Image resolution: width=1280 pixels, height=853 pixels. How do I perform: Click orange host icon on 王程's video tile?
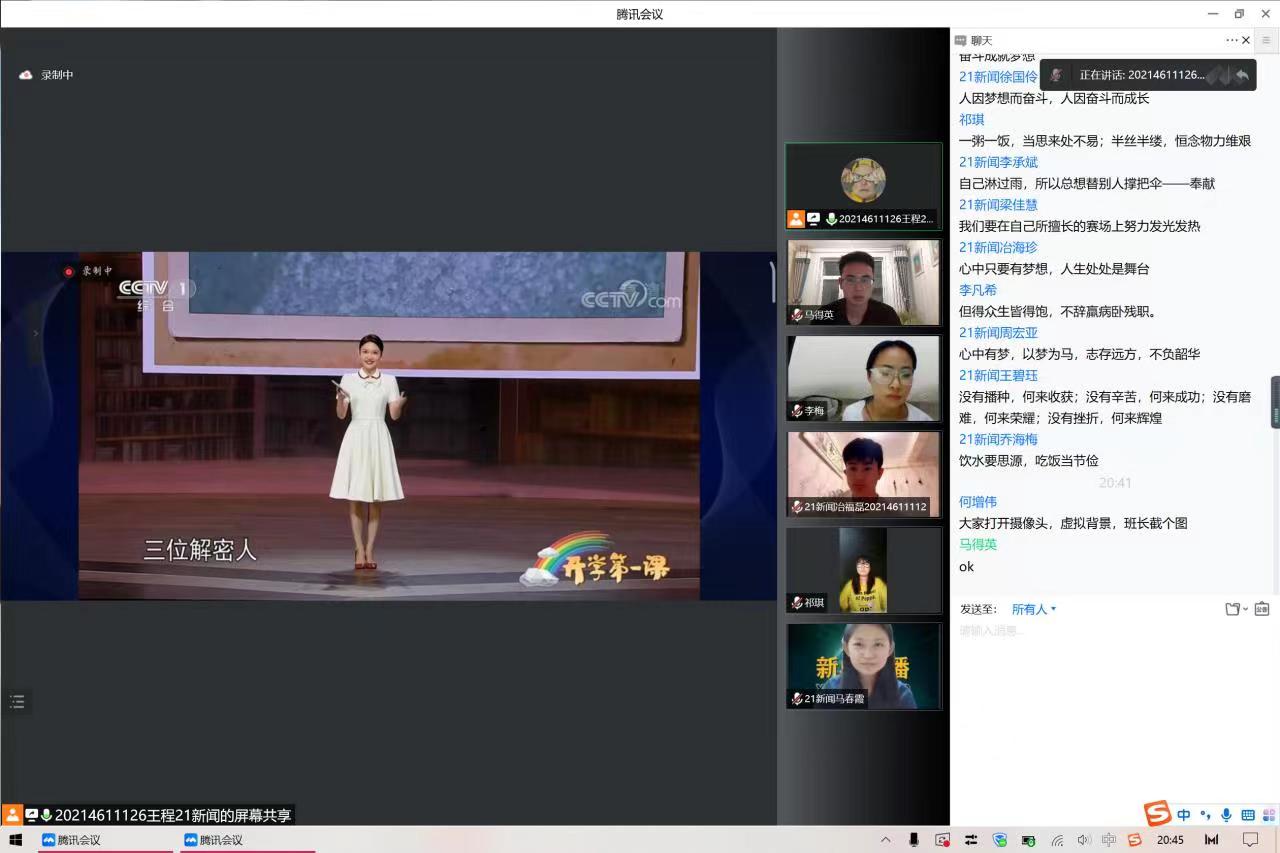(x=796, y=219)
